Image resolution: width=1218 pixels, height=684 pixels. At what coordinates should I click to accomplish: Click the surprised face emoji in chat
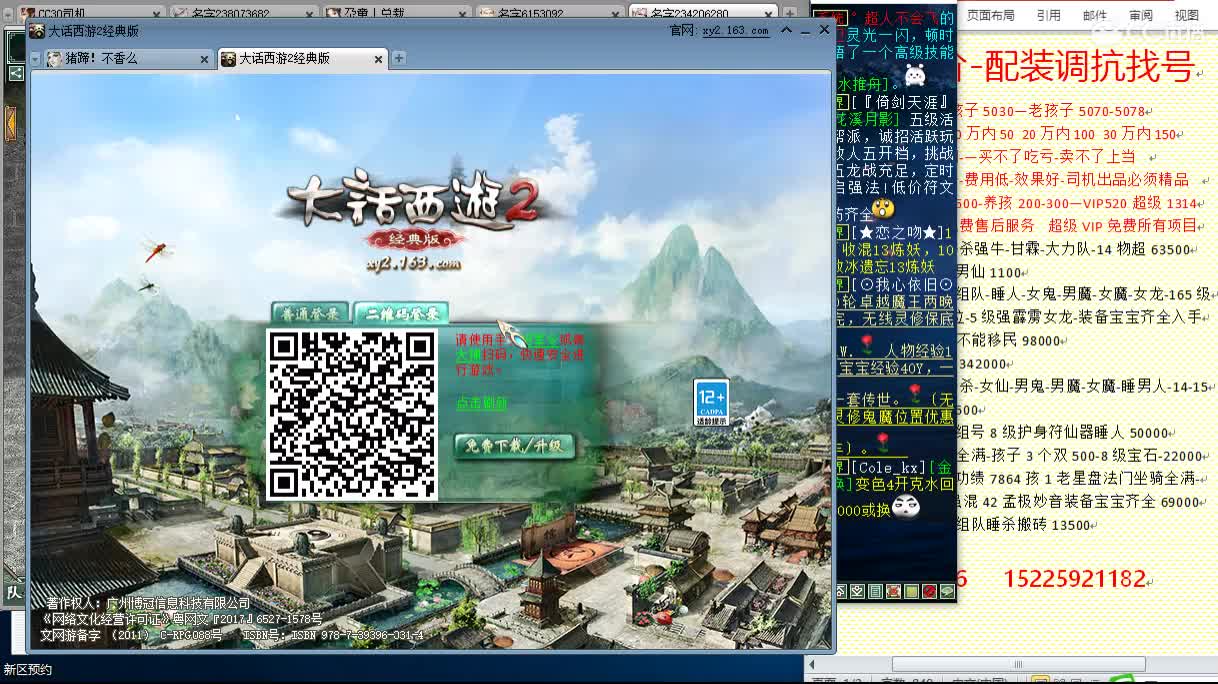883,208
